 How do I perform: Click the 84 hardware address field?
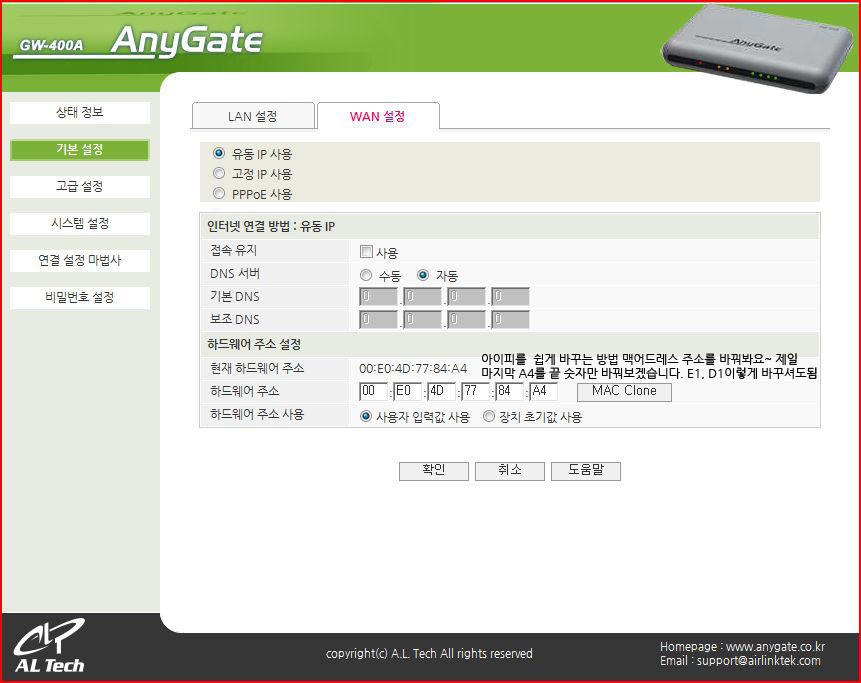click(x=510, y=391)
